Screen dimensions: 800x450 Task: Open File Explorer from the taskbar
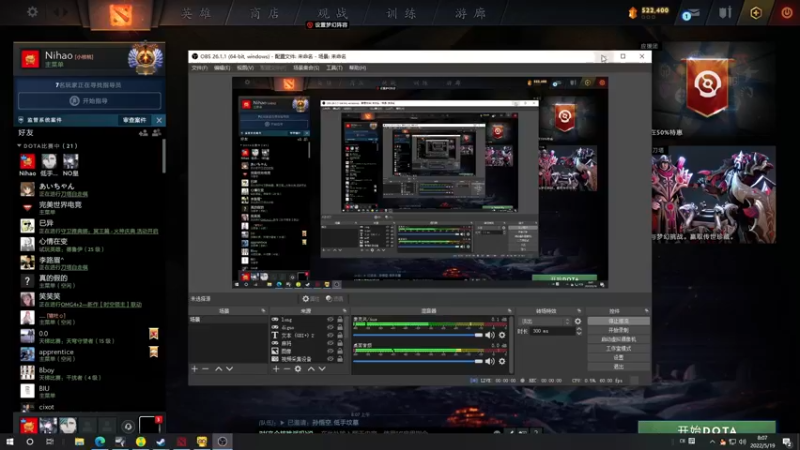(80, 441)
